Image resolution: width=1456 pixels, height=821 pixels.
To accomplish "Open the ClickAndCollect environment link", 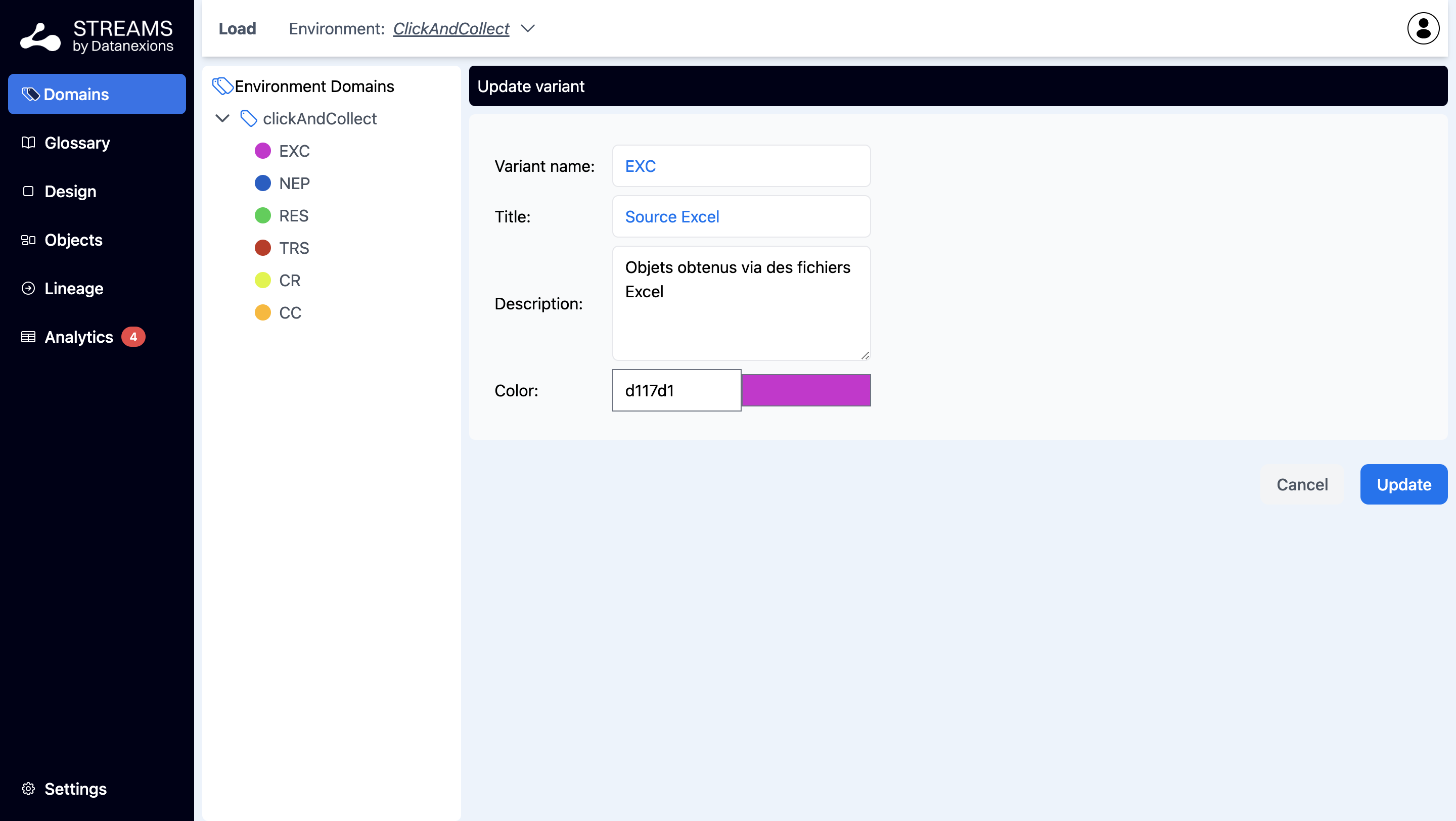I will click(x=450, y=29).
